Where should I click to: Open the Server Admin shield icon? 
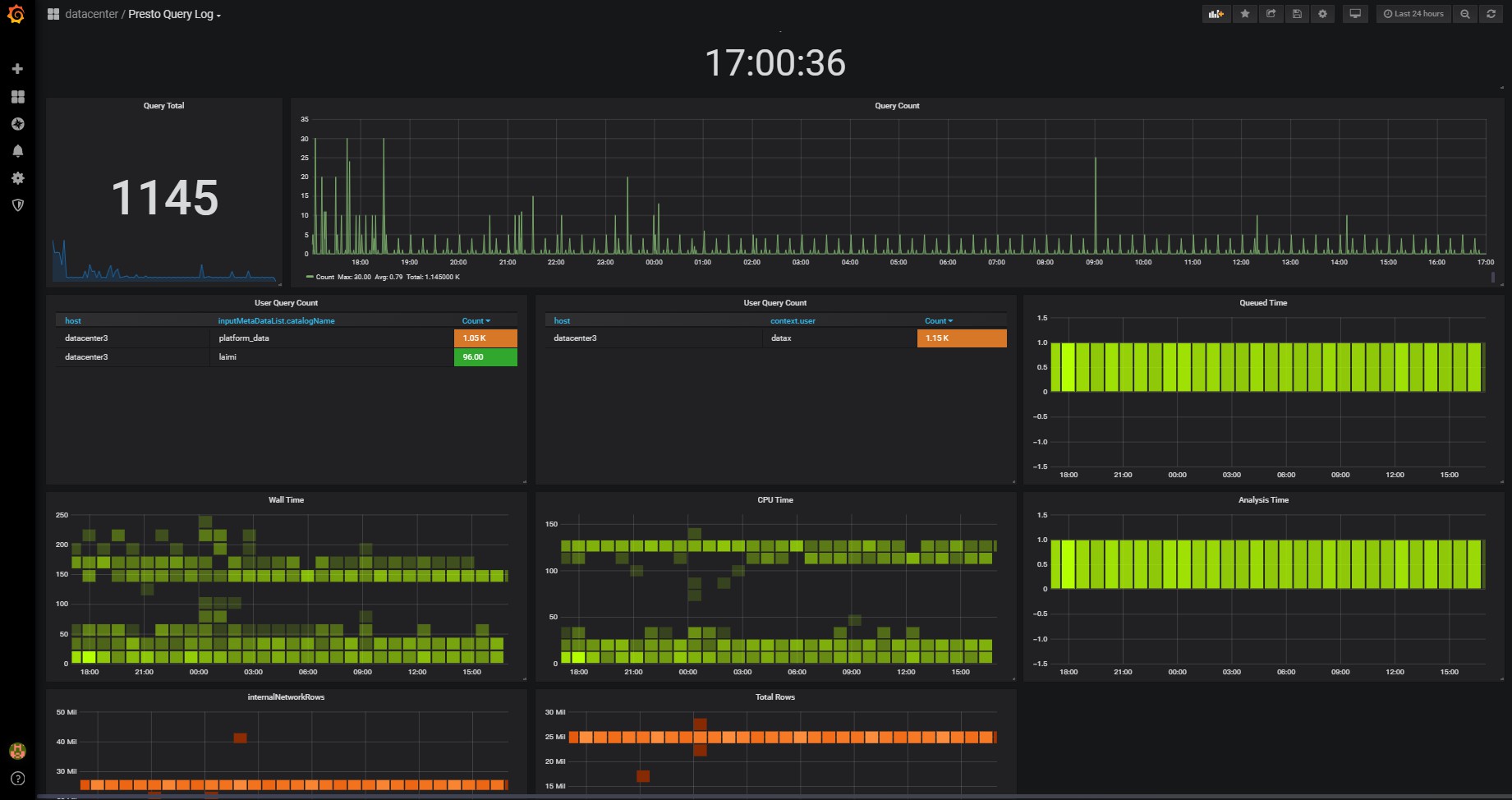[17, 205]
